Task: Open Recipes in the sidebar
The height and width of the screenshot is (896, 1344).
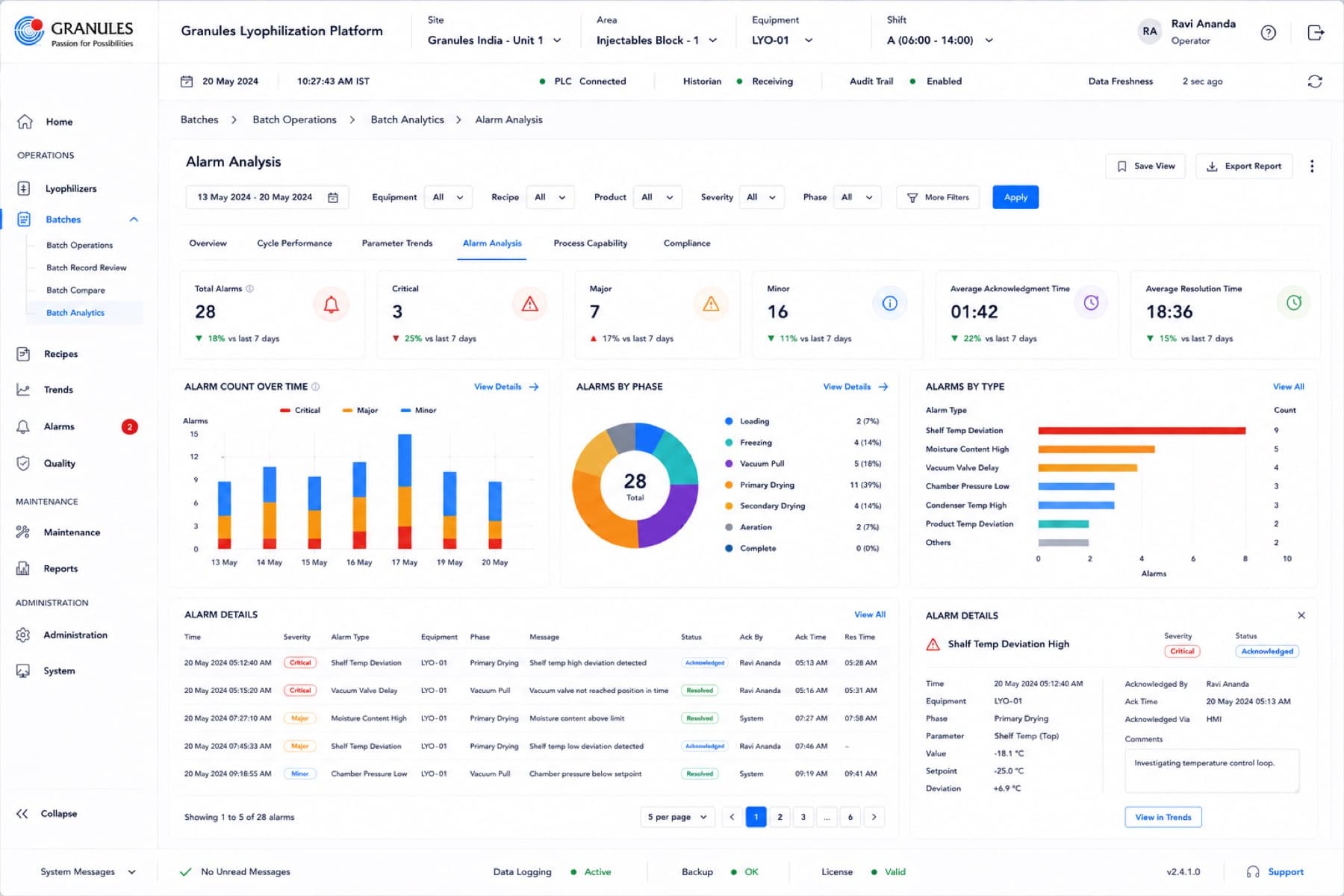Action: [60, 354]
